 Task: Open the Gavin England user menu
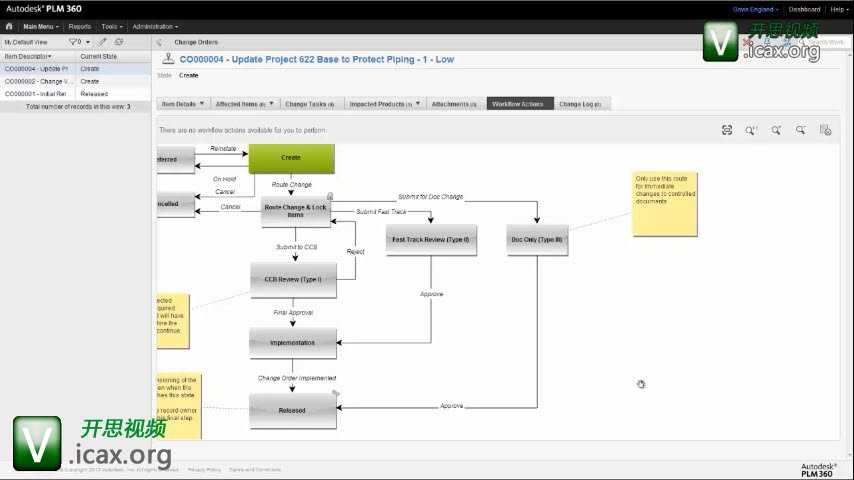755,9
